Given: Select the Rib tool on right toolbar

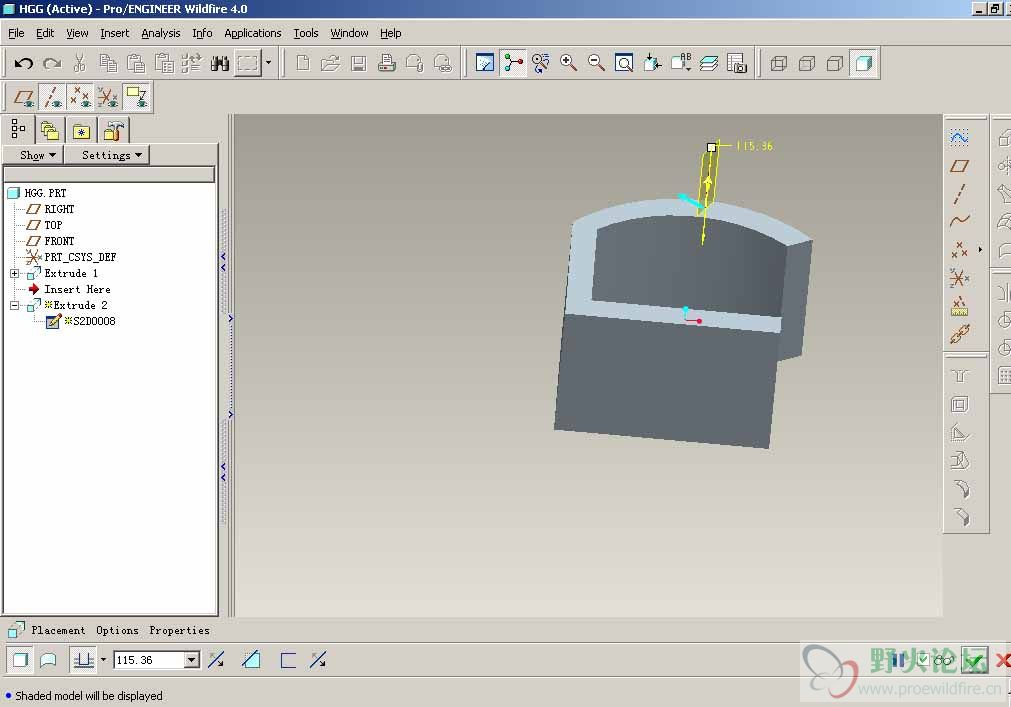Looking at the screenshot, I should (960, 432).
